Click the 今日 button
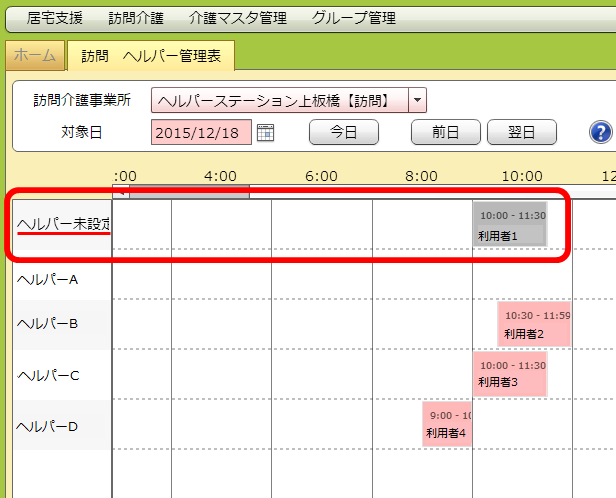The image size is (616, 498). click(343, 132)
